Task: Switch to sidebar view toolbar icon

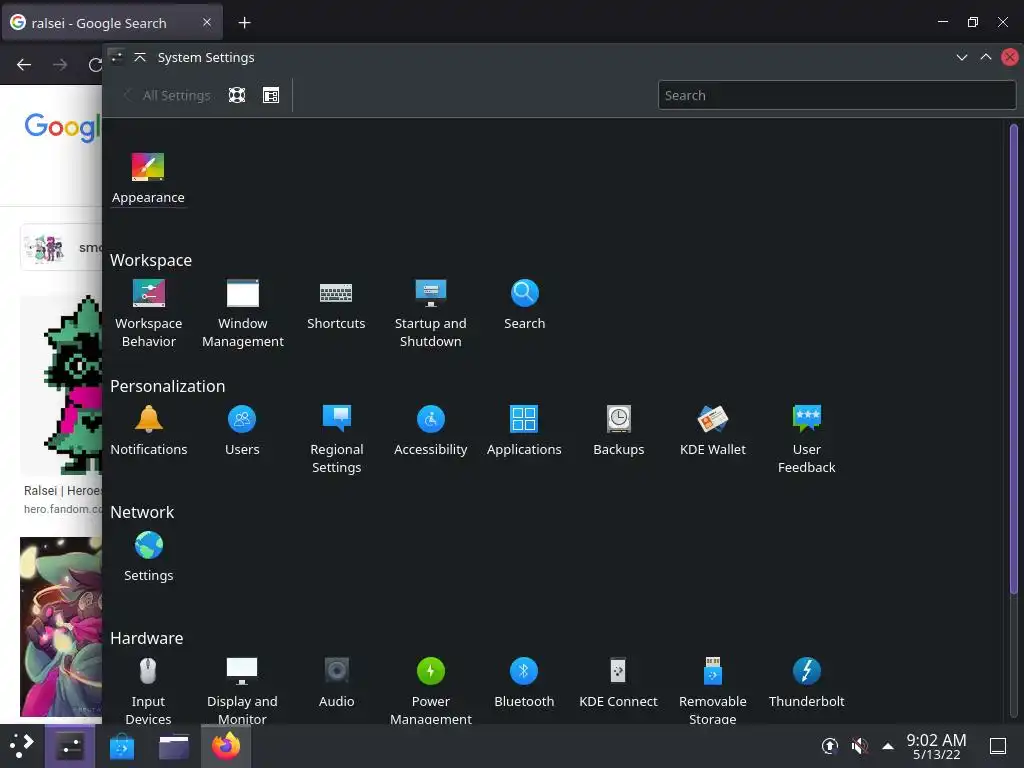Action: pos(271,95)
